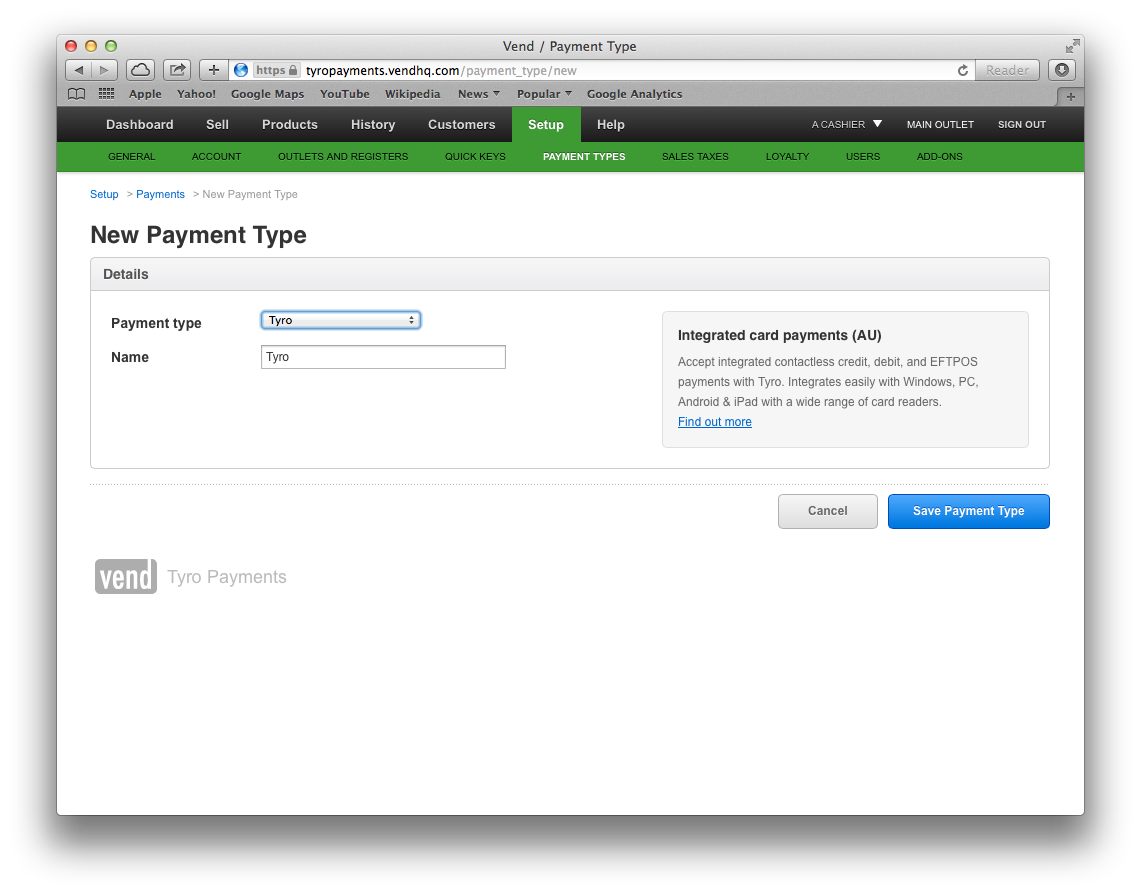Click inside the Name text field

[x=383, y=356]
